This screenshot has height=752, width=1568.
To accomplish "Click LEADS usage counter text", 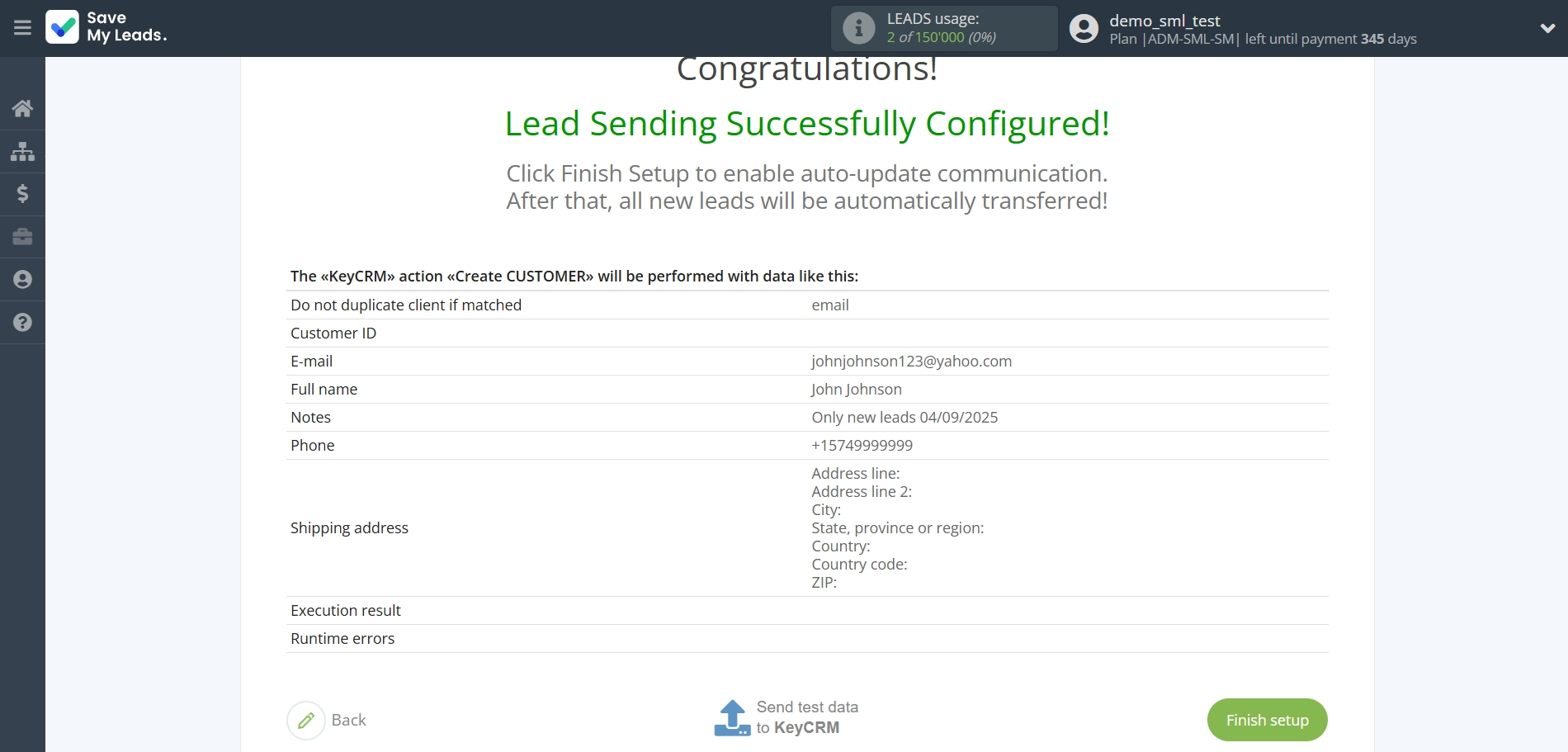I will point(941,37).
